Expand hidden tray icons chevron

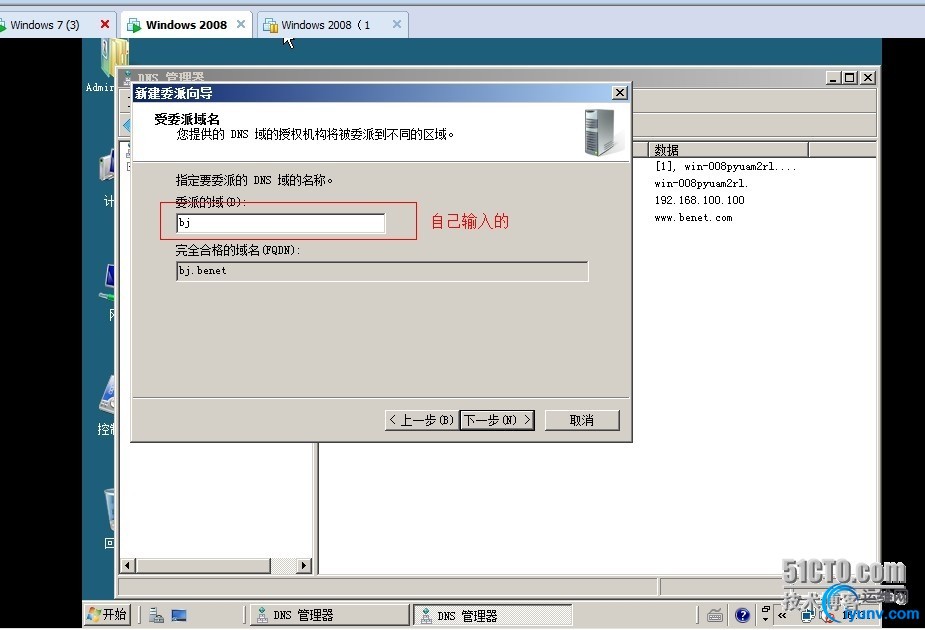pos(782,615)
